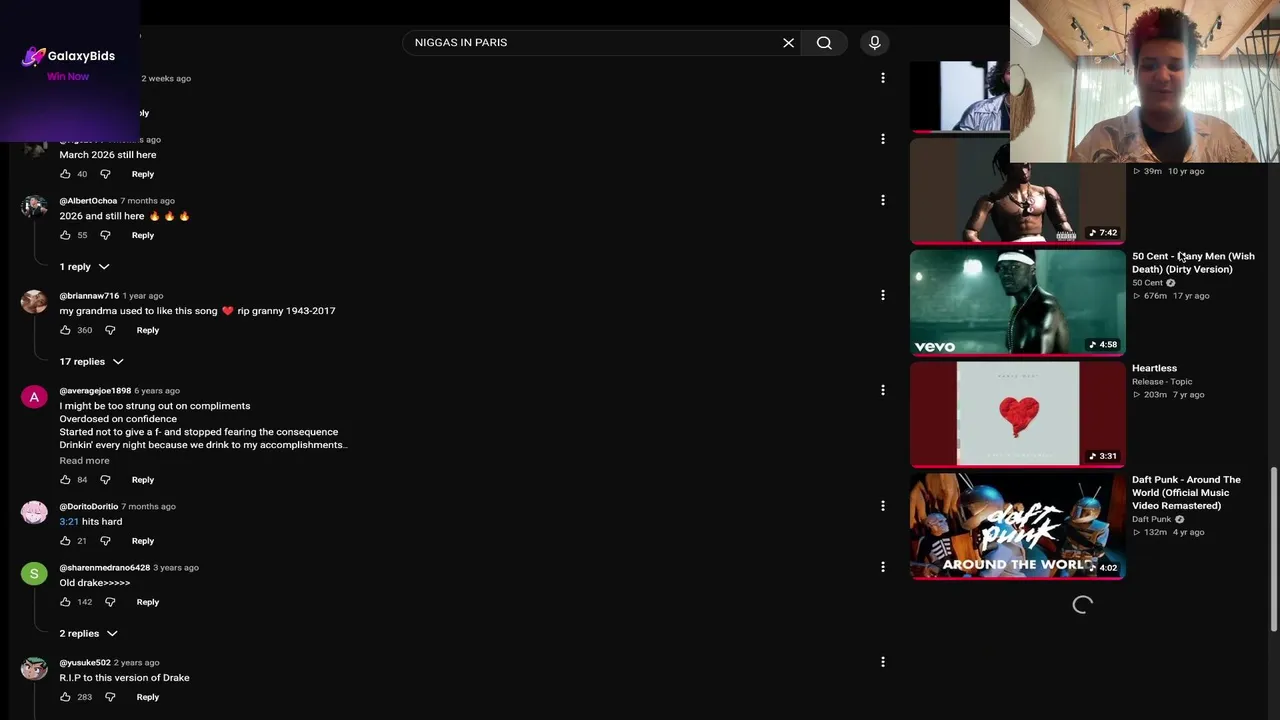The image size is (1280, 720).
Task: Open options for comment posted 2 weeks ago
Action: point(883,78)
